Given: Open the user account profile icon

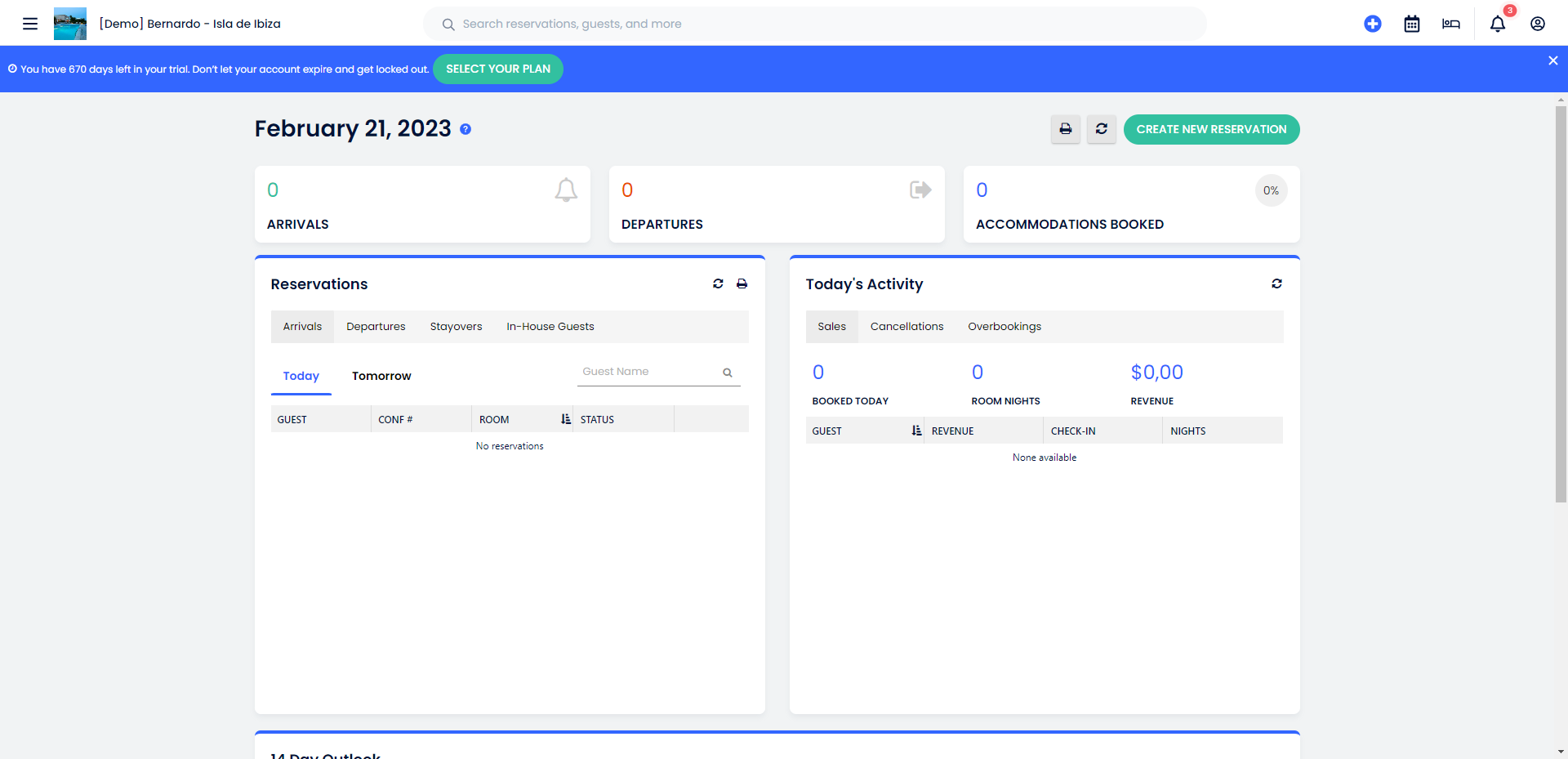Looking at the screenshot, I should [x=1538, y=24].
